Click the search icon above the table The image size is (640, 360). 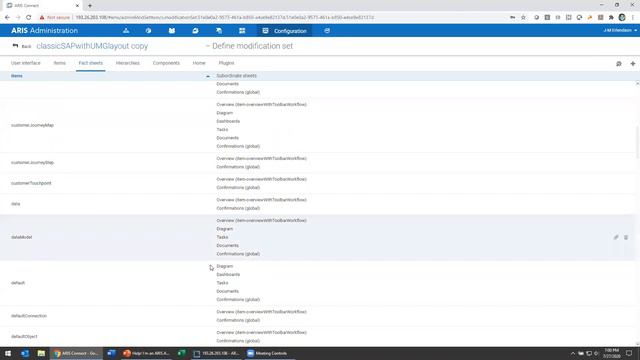pos(619,64)
